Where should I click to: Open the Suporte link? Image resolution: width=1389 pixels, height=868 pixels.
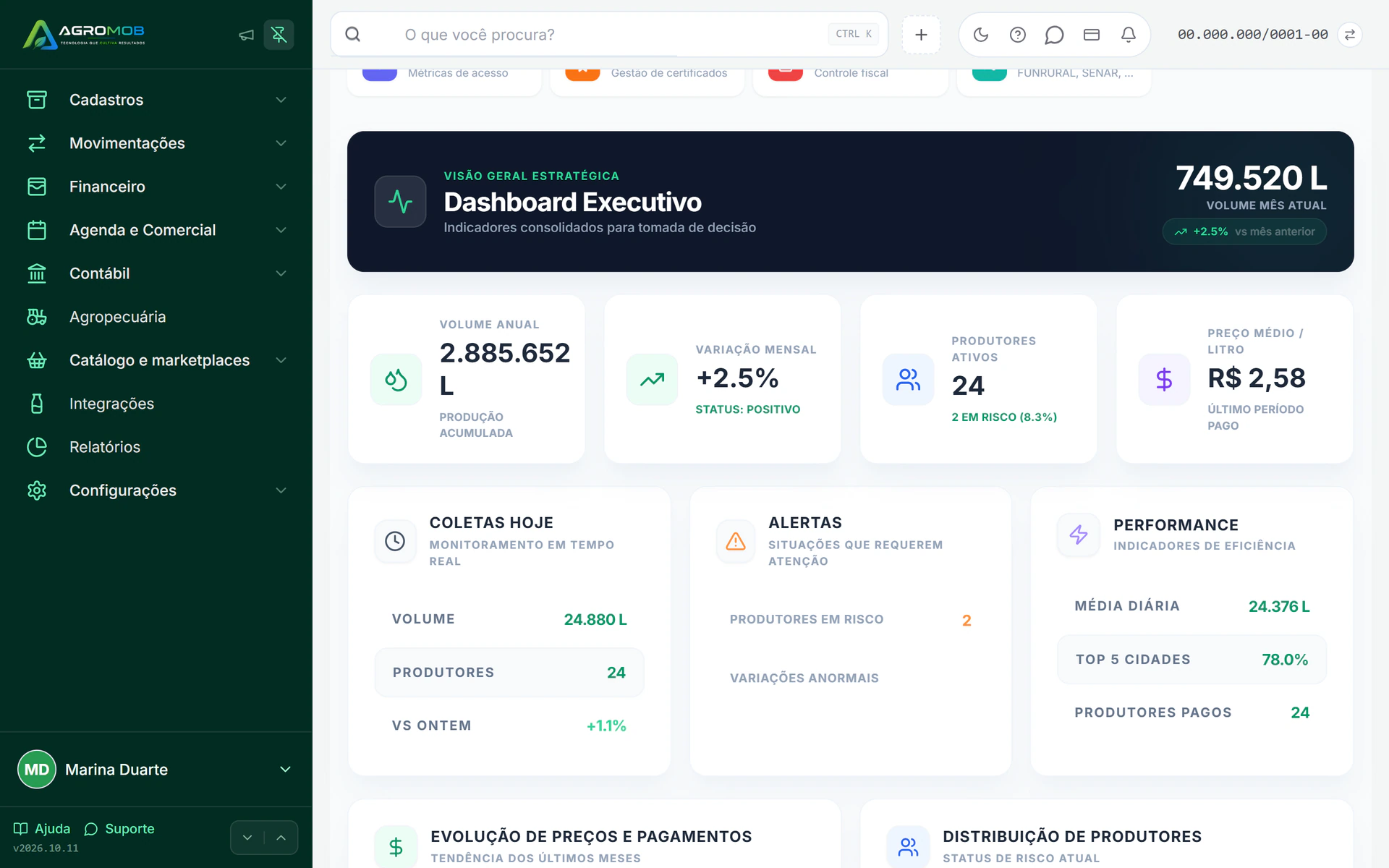[119, 828]
